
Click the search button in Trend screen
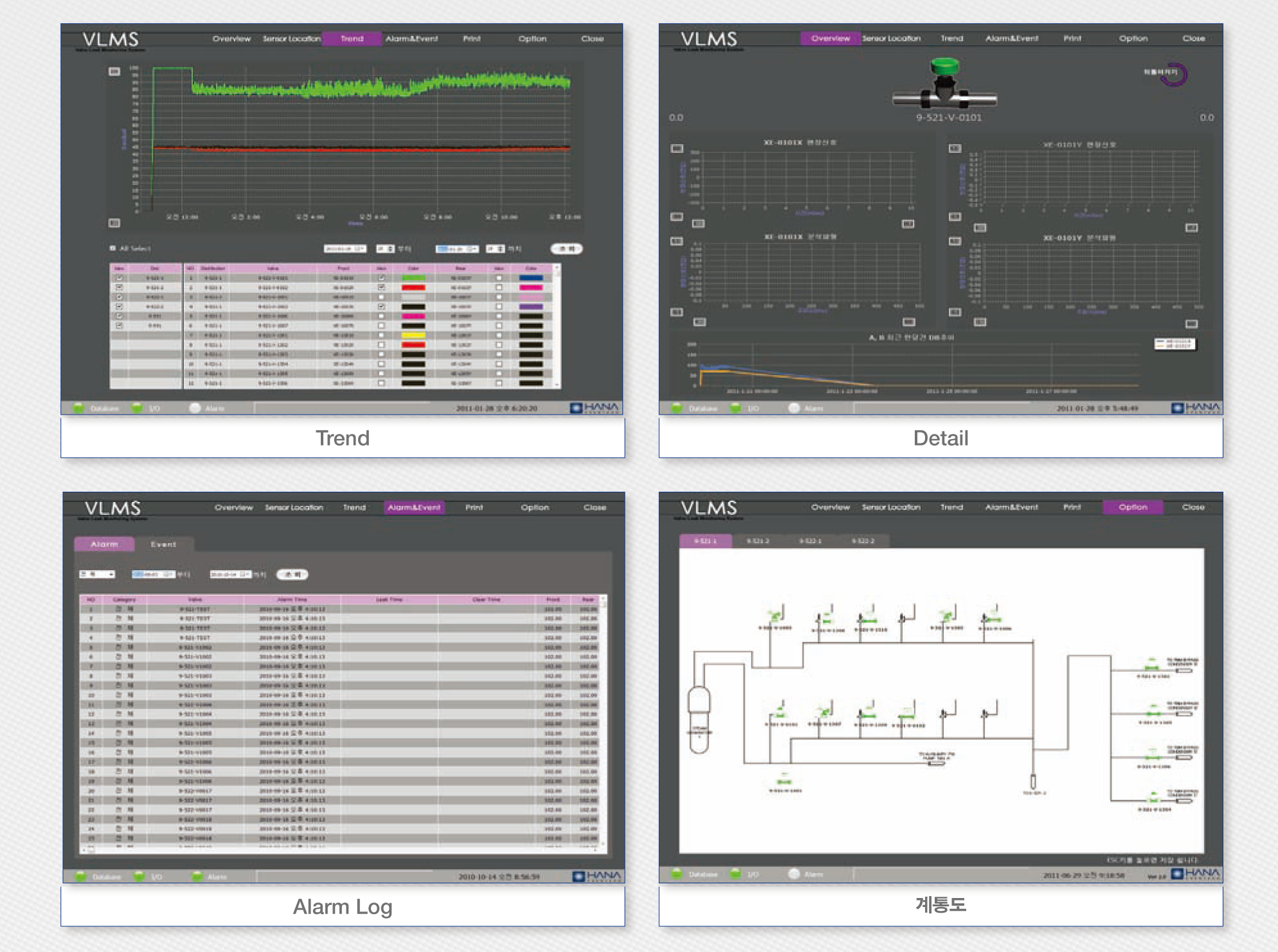pos(566,248)
